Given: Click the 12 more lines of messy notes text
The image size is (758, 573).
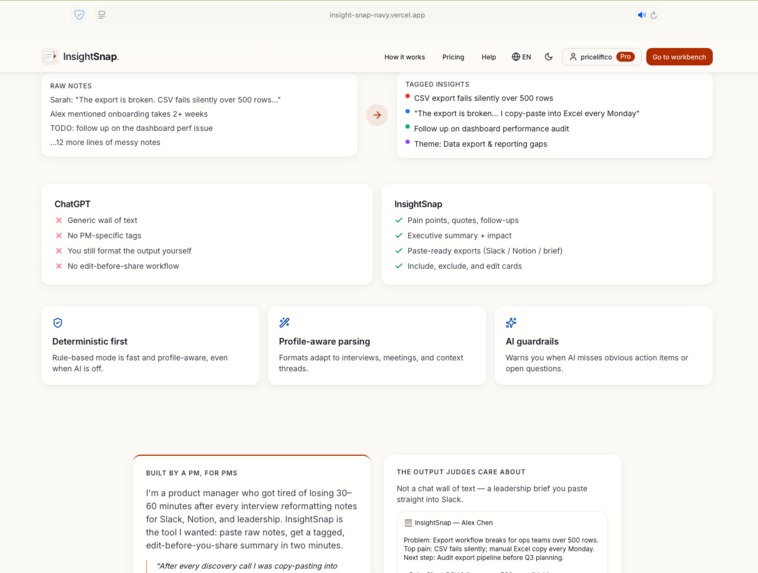Looking at the screenshot, I should [105, 142].
